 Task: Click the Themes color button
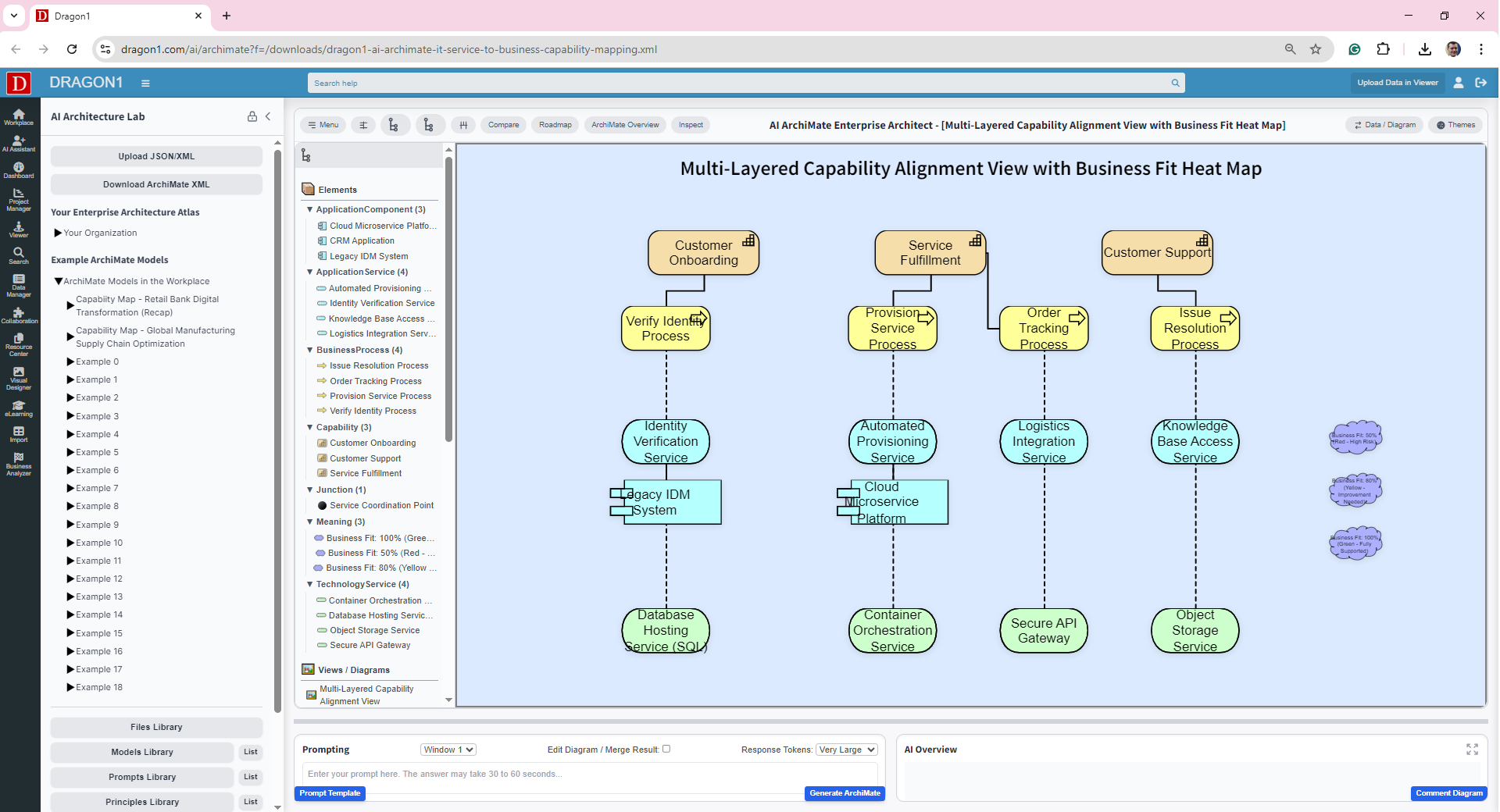[1456, 125]
